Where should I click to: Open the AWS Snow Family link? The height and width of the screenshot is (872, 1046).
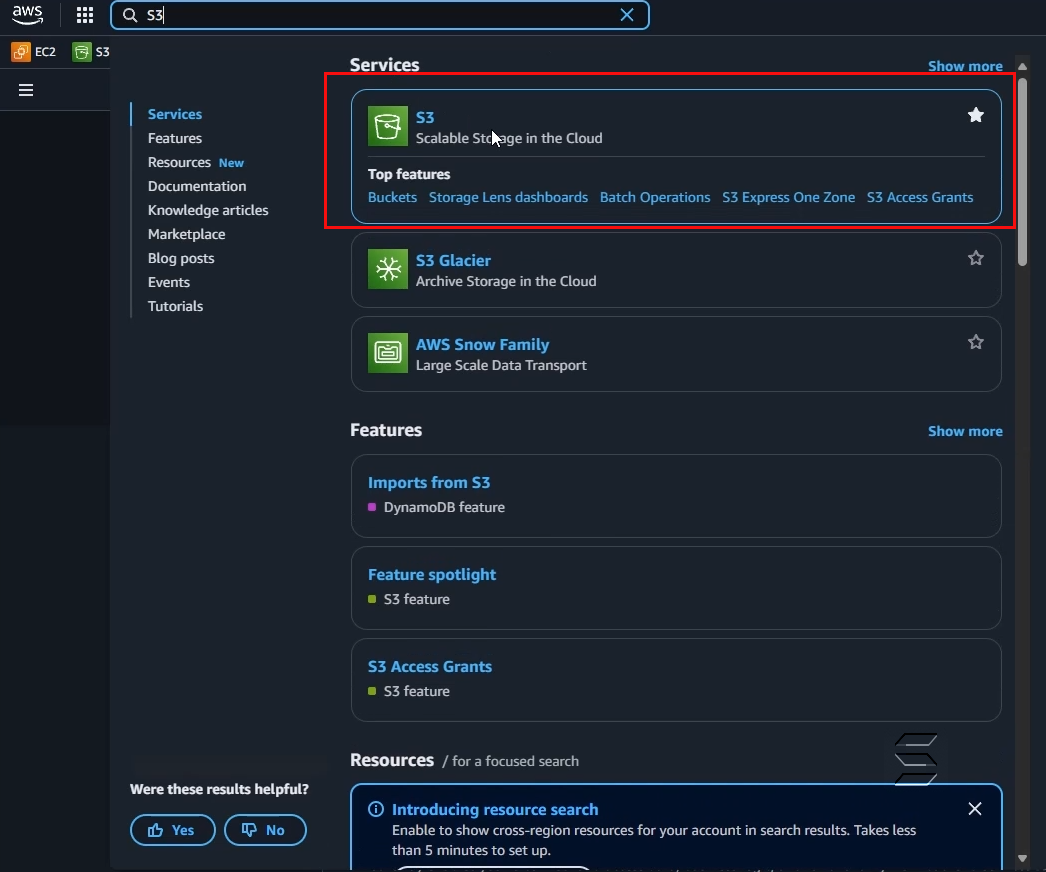click(x=482, y=345)
